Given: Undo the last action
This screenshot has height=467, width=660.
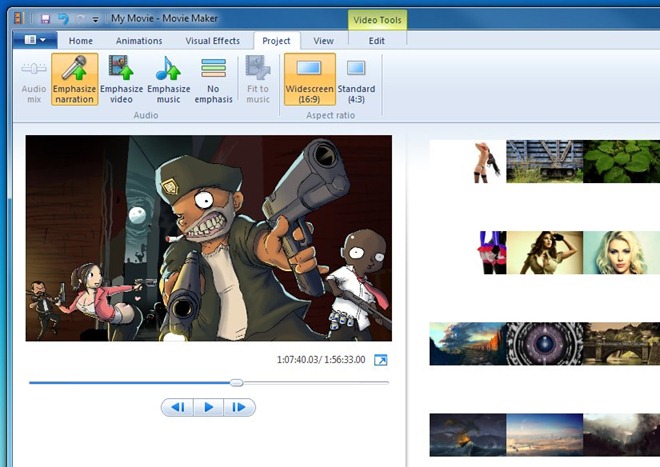Looking at the screenshot, I should pyautogui.click(x=63, y=19).
